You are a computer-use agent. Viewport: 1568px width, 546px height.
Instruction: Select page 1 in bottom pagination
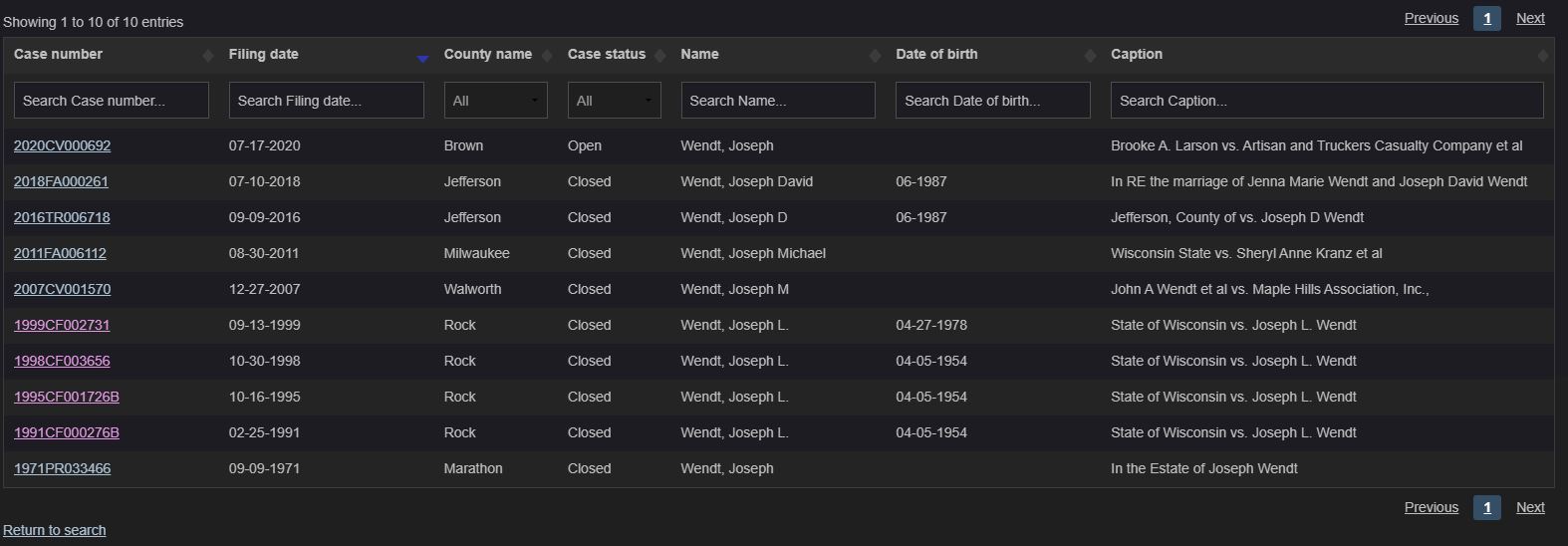click(1486, 507)
